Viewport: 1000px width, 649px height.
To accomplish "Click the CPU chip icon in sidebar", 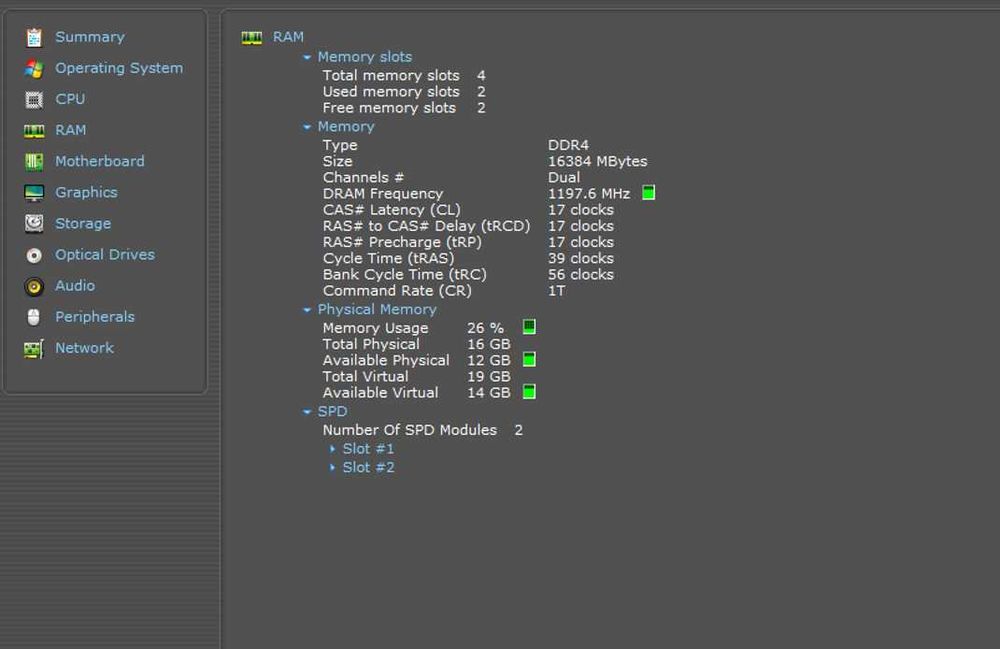I will click(x=34, y=99).
